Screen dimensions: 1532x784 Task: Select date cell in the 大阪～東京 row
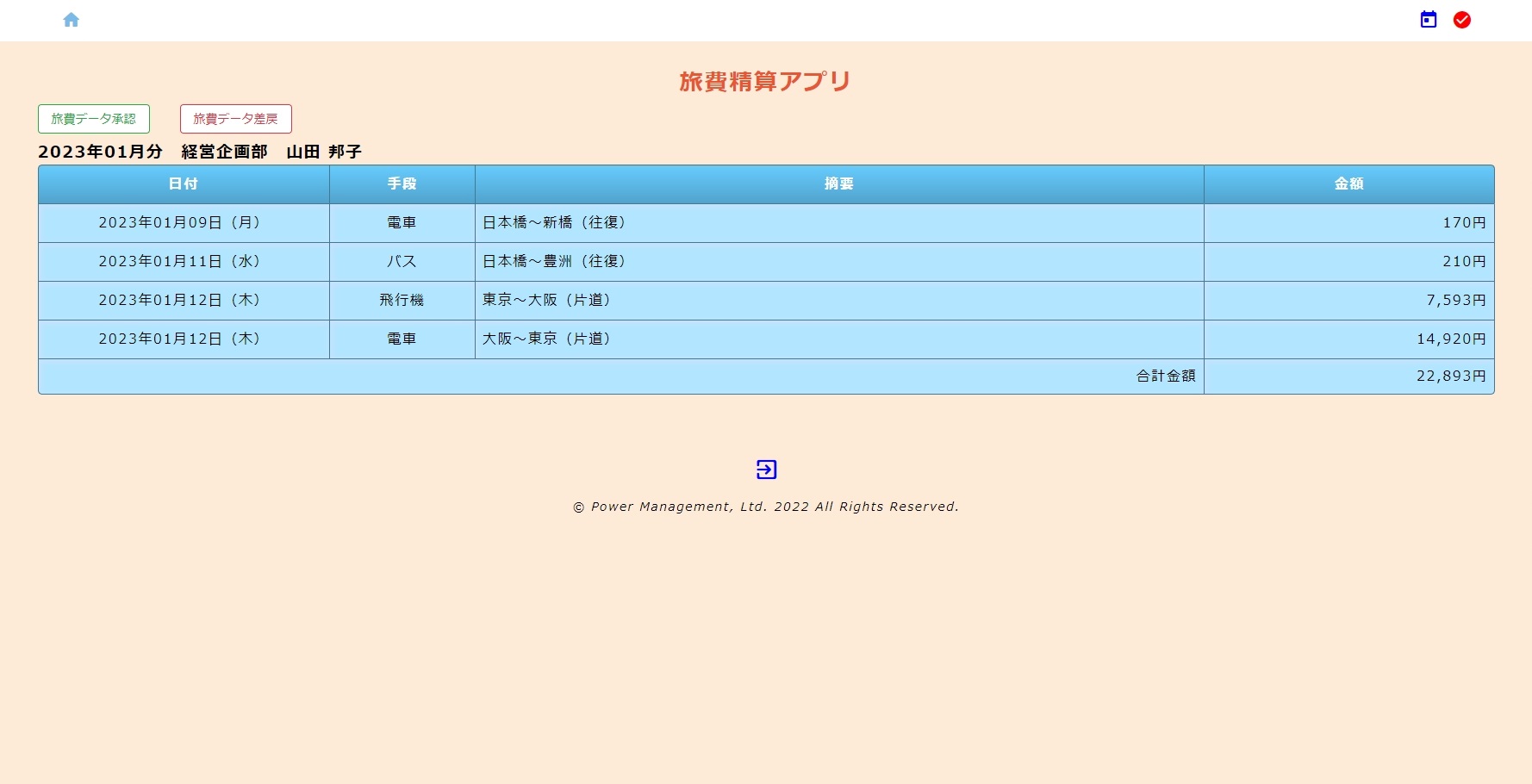(184, 339)
